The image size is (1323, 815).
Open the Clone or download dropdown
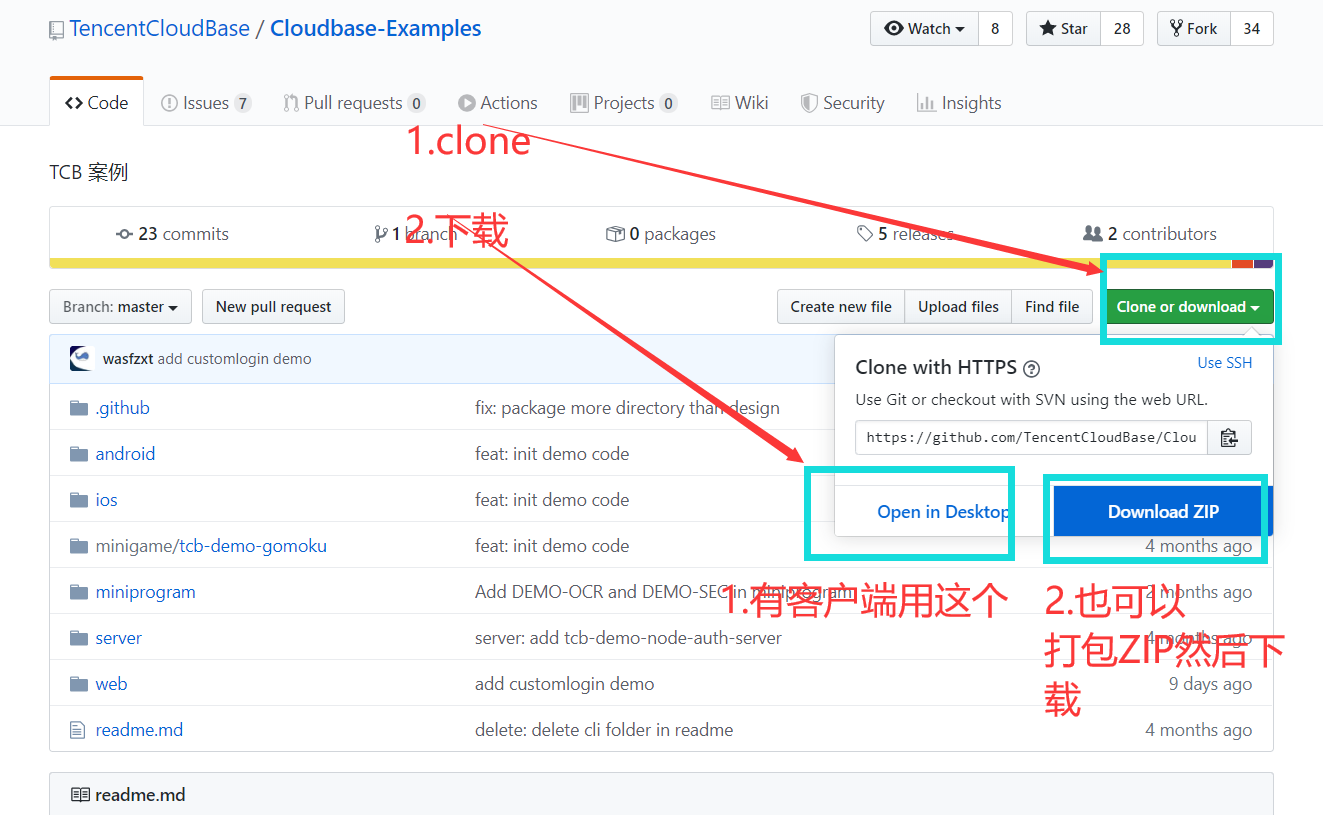[x=1188, y=307]
